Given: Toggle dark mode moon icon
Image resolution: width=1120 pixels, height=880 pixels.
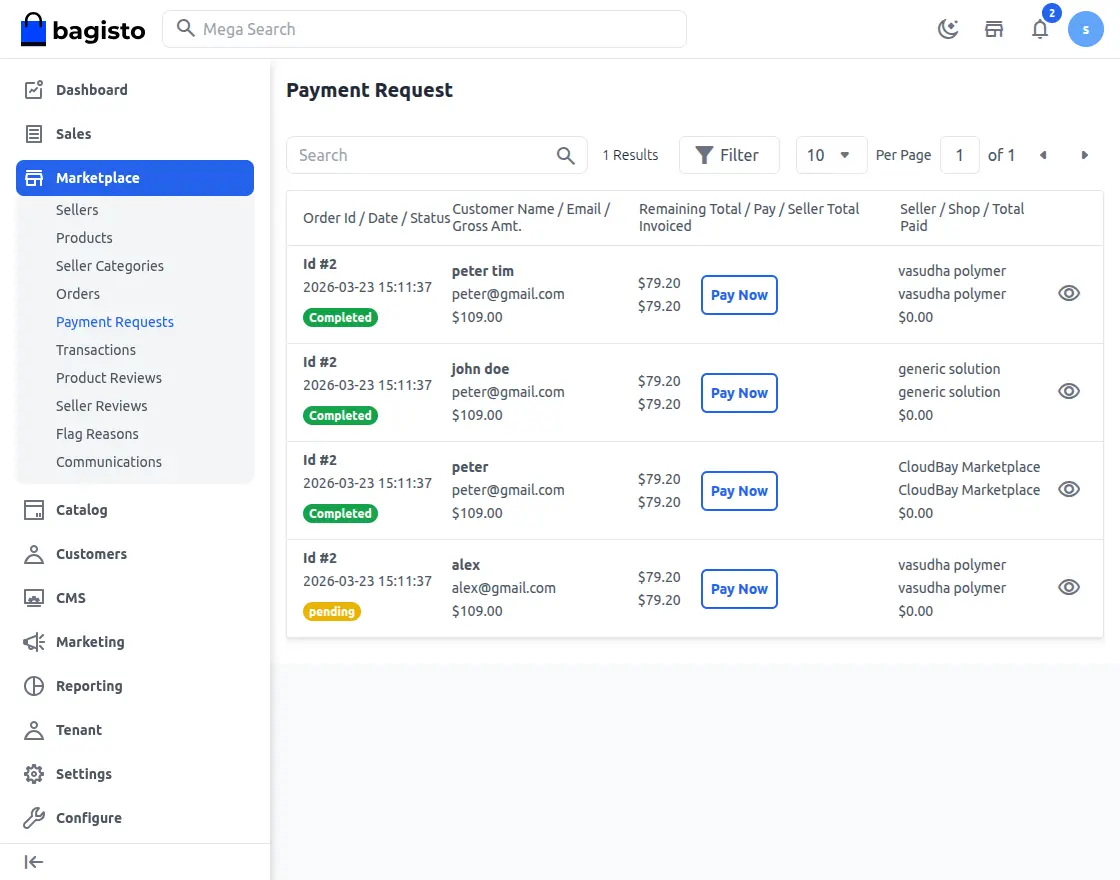Looking at the screenshot, I should [948, 29].
